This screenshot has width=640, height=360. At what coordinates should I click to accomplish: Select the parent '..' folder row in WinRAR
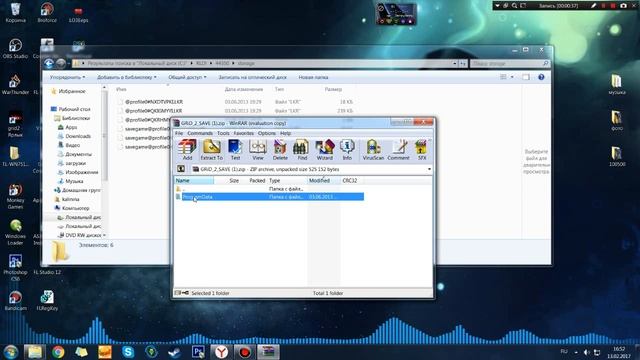[269, 189]
